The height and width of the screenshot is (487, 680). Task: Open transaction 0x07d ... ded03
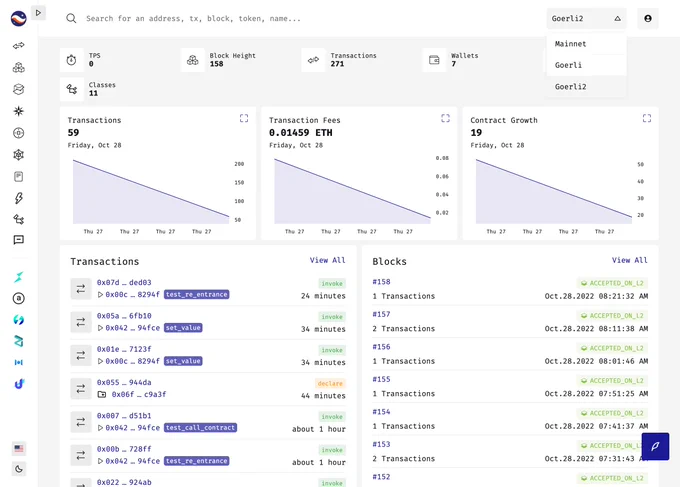[124, 282]
